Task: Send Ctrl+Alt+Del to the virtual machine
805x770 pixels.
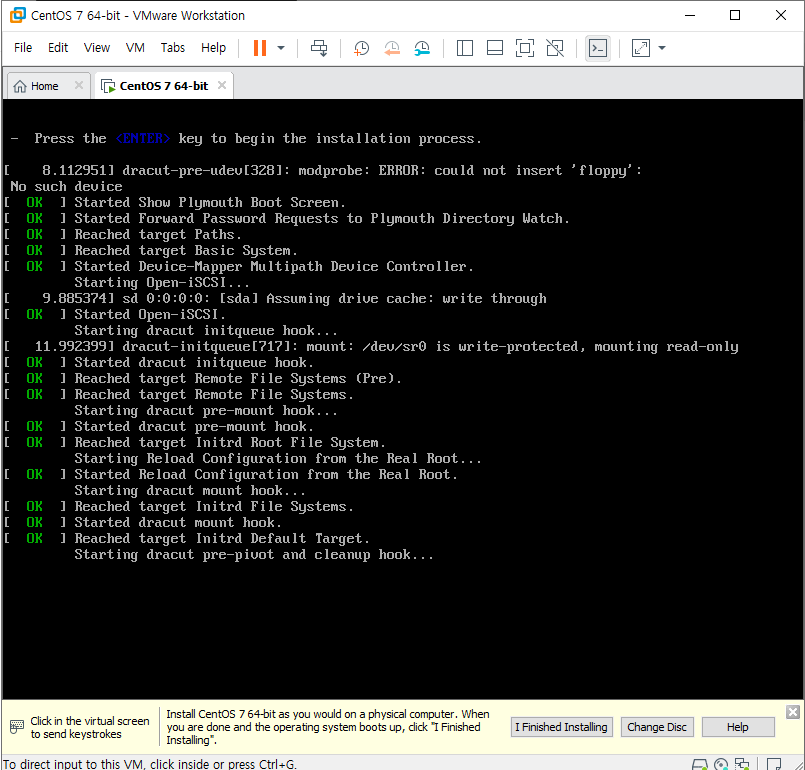Action: (319, 48)
